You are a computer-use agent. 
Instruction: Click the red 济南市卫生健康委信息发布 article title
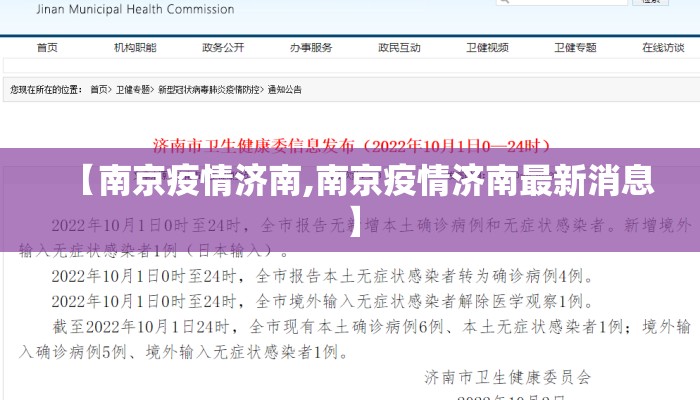(x=351, y=146)
